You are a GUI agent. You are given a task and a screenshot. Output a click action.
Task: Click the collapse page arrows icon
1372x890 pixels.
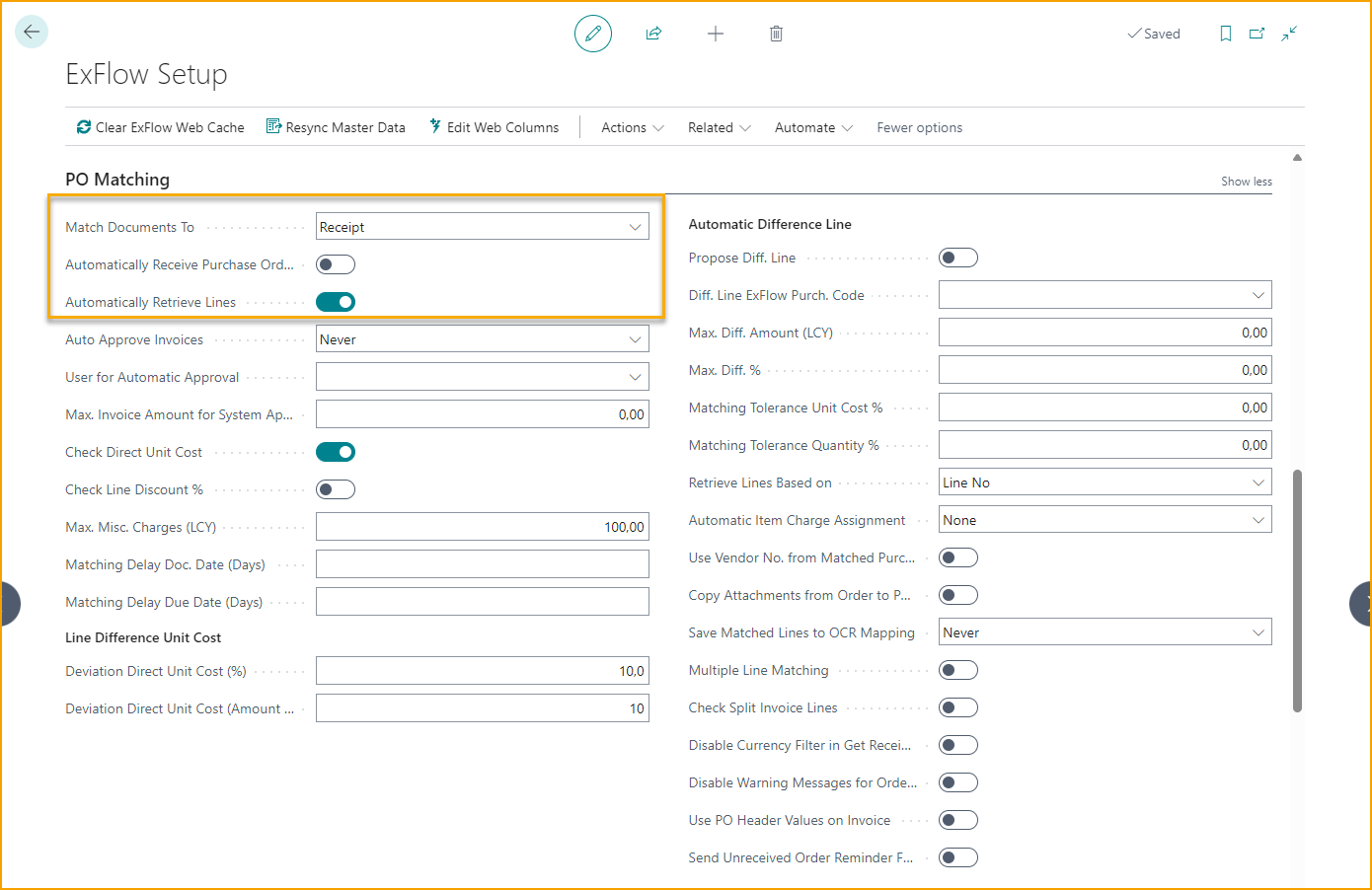[1289, 34]
